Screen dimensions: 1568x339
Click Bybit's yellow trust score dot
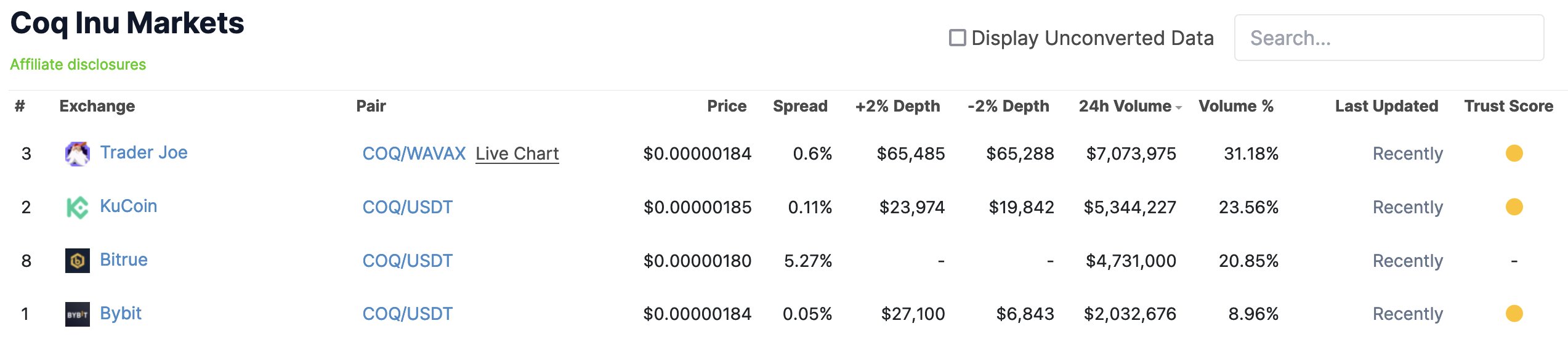click(x=1514, y=314)
